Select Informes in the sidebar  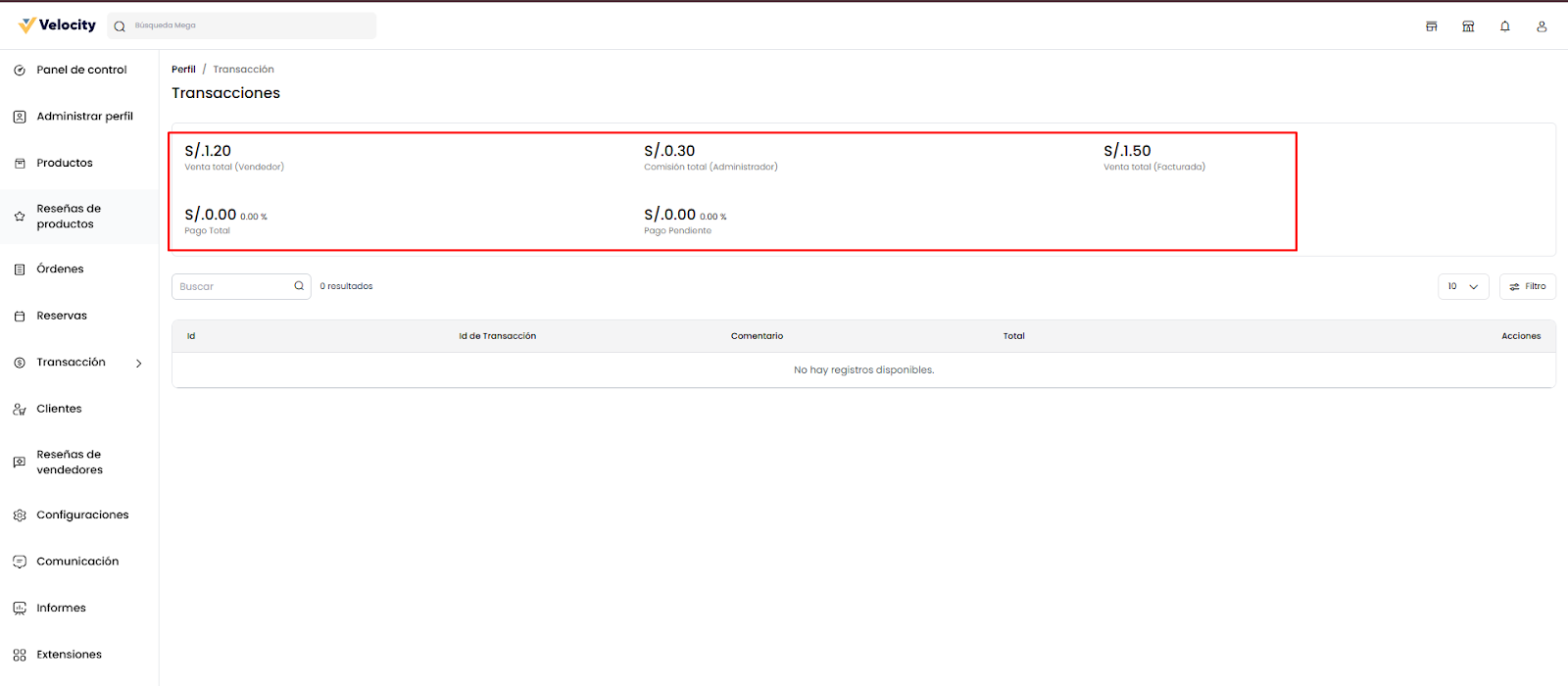coord(61,608)
